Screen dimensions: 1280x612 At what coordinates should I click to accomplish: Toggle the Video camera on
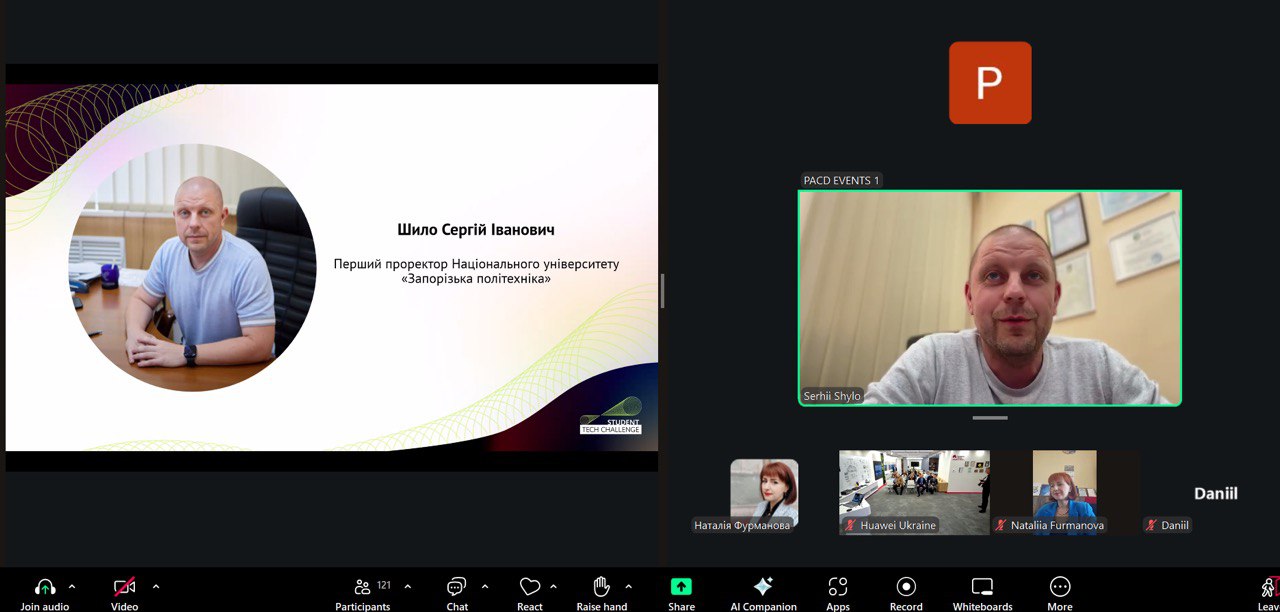(124, 587)
